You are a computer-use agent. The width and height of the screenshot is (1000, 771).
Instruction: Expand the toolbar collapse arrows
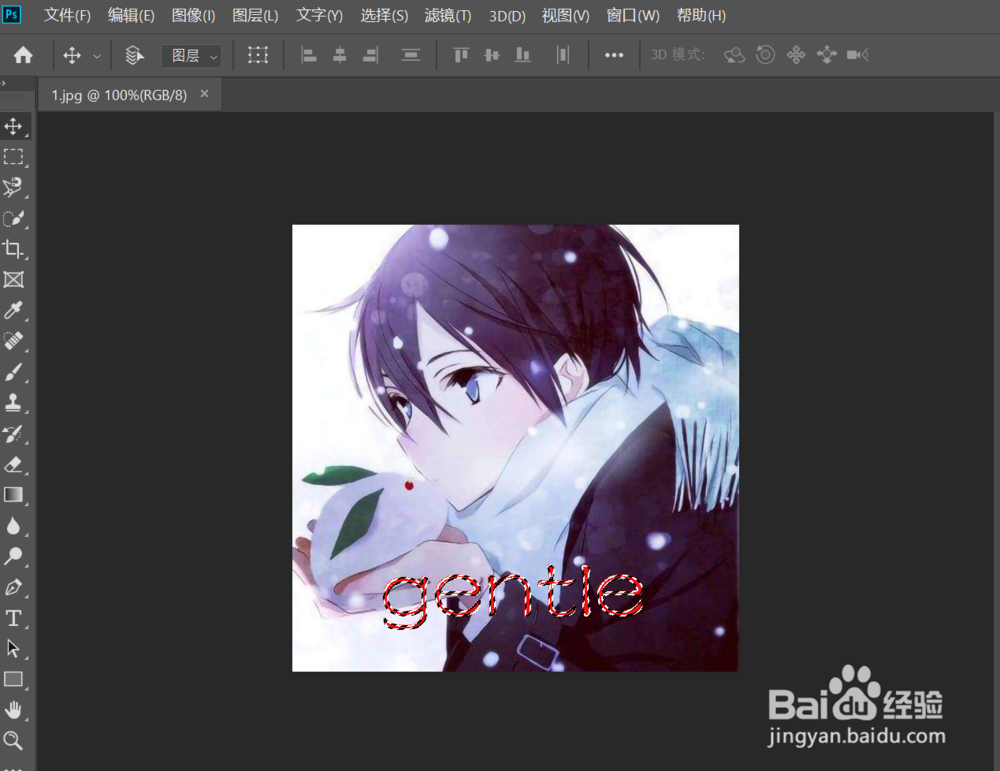coord(3,84)
